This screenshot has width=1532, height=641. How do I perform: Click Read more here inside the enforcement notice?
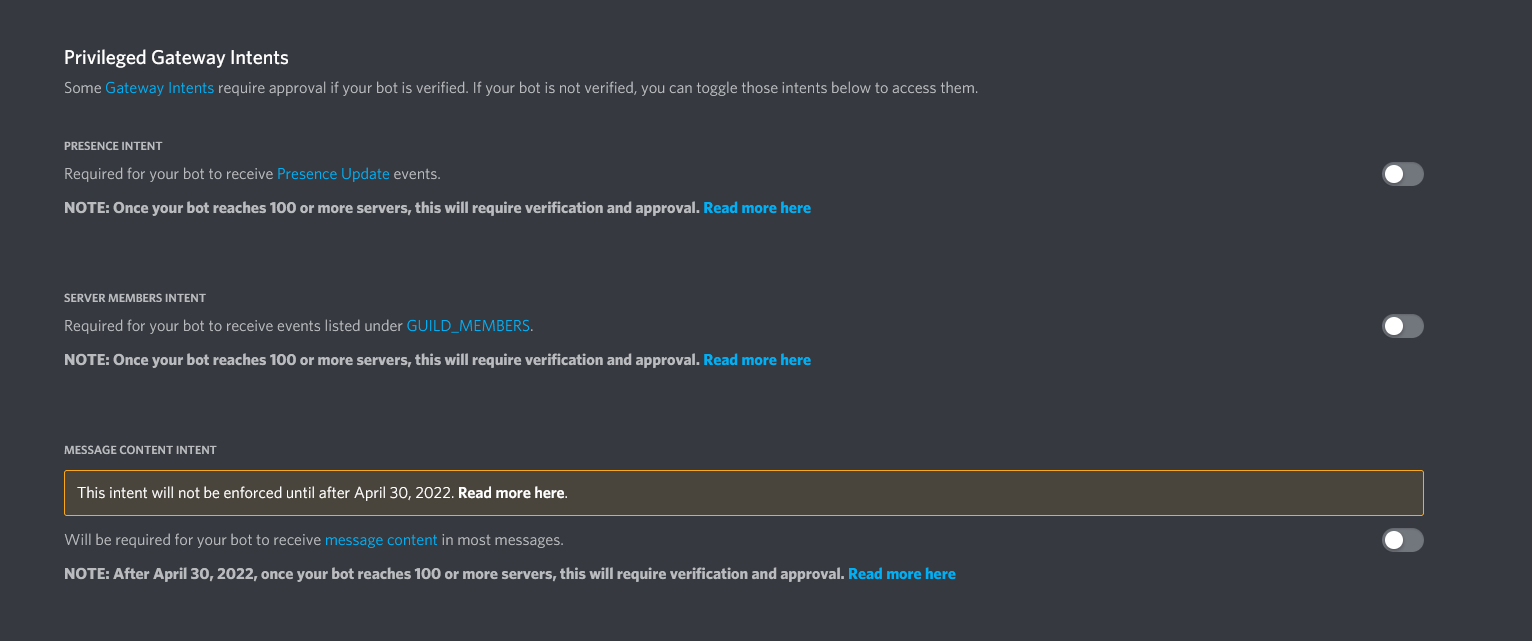tap(511, 492)
